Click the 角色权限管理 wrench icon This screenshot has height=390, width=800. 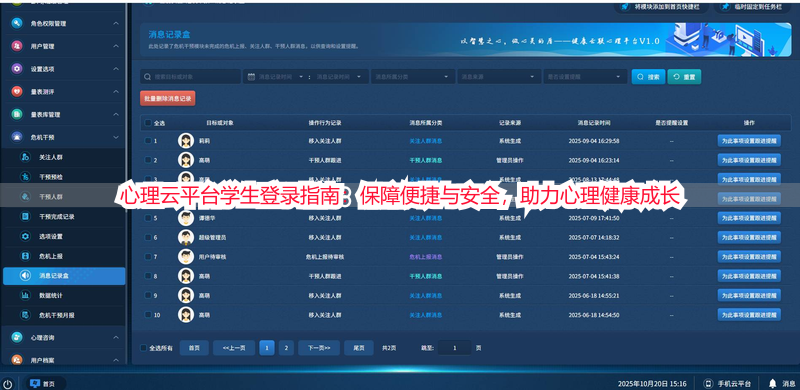(17, 23)
